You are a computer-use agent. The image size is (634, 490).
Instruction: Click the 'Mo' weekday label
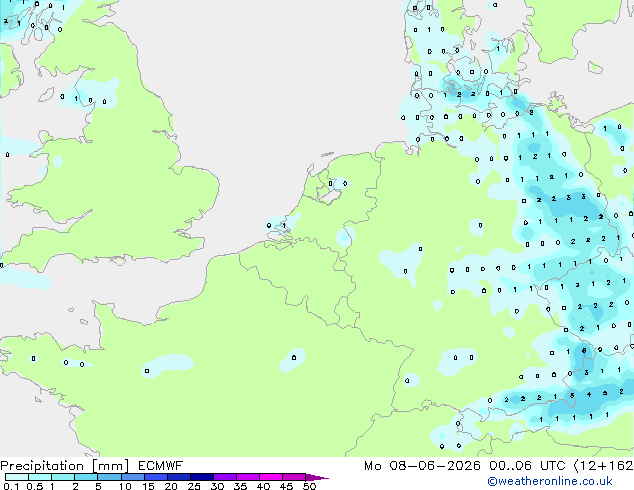pyautogui.click(x=372, y=466)
